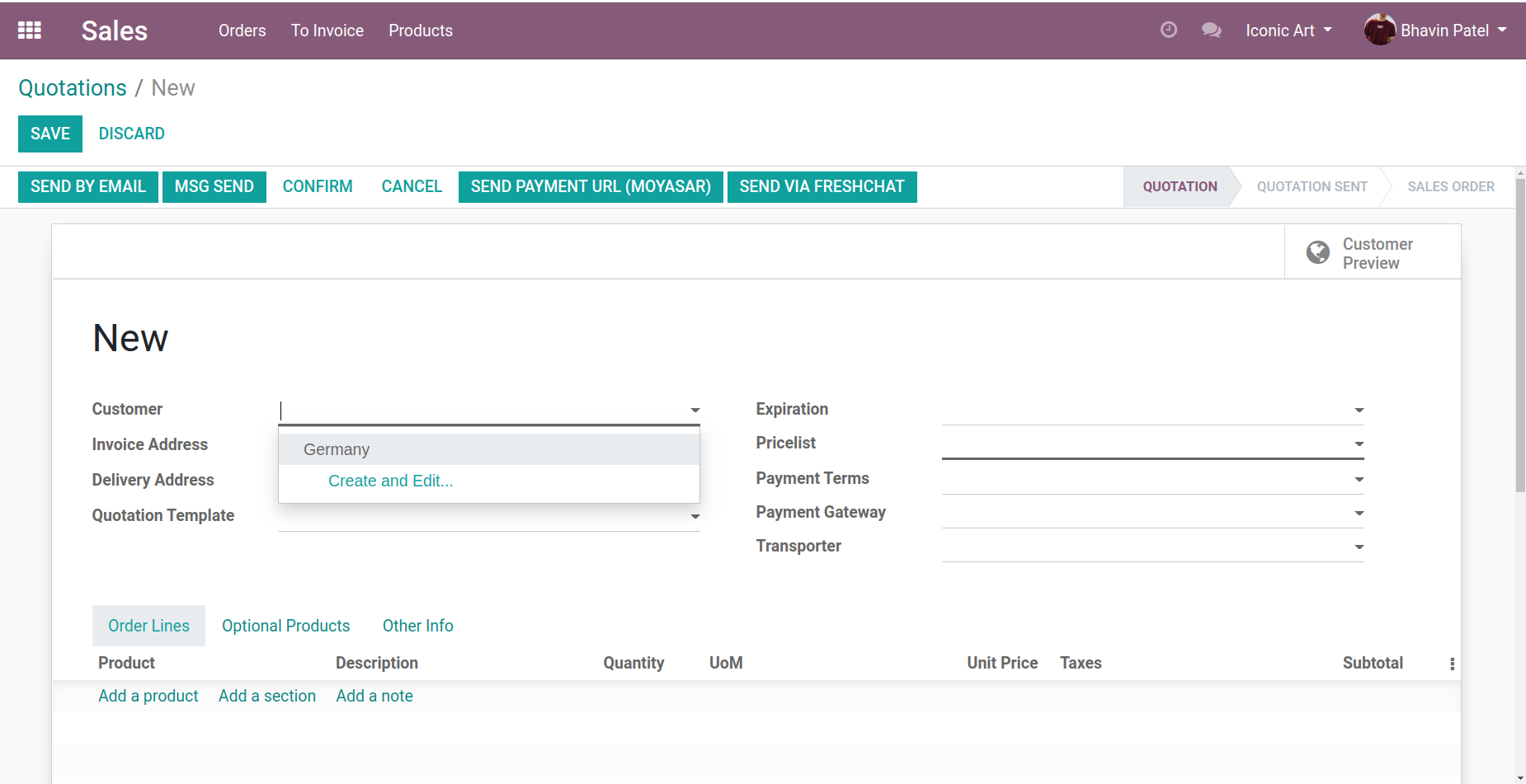Screen dimensions: 1526x784
Task: Switch to the Optional Products tab
Action: point(286,626)
